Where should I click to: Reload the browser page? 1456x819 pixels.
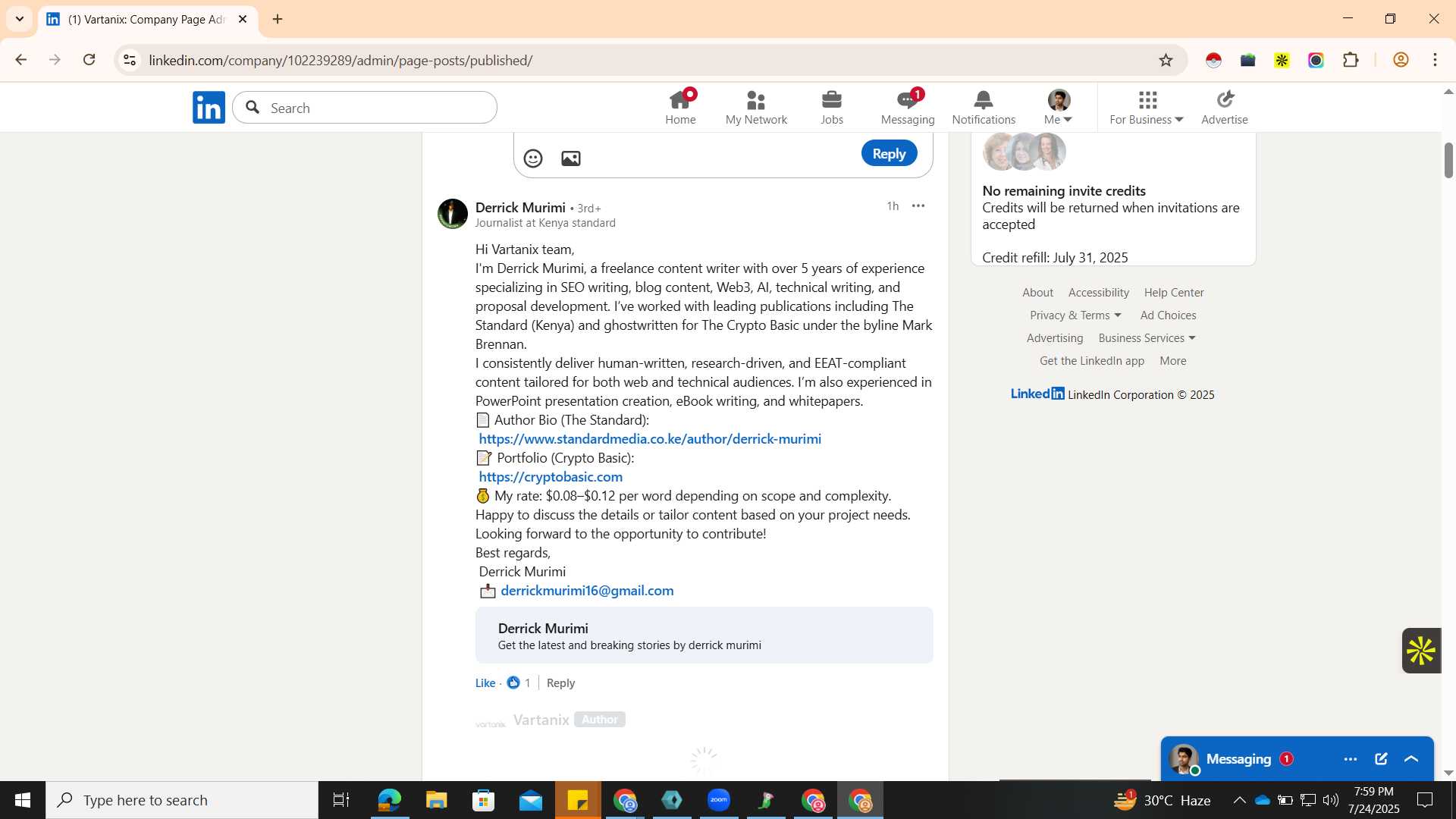[89, 60]
